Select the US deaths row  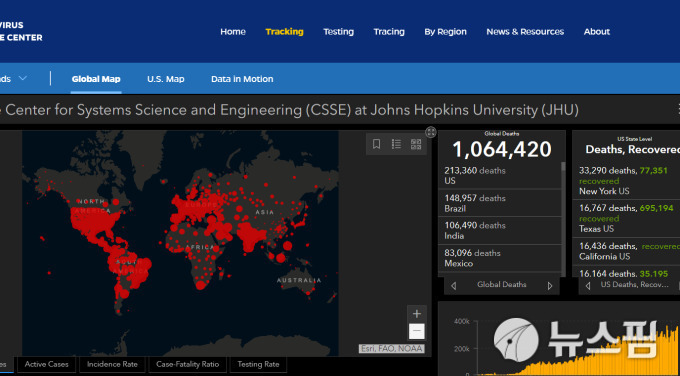(500, 175)
